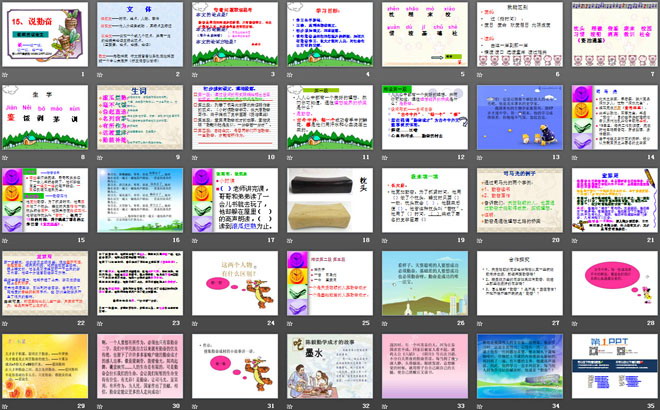Select slide 4 thumbnail with red heading
The height and width of the screenshot is (410, 660).
coord(330,35)
